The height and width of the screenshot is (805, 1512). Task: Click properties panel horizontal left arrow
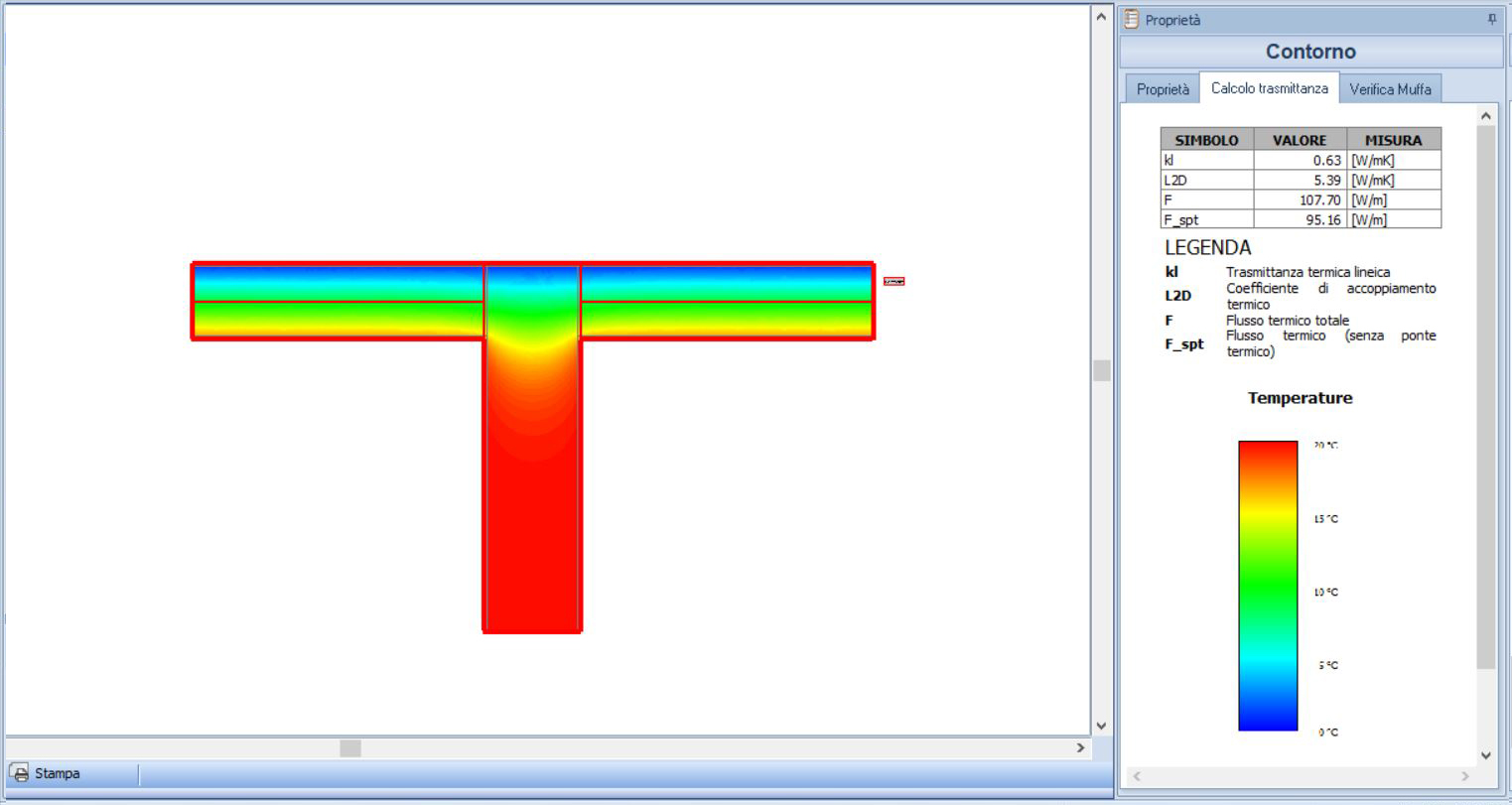click(1137, 776)
